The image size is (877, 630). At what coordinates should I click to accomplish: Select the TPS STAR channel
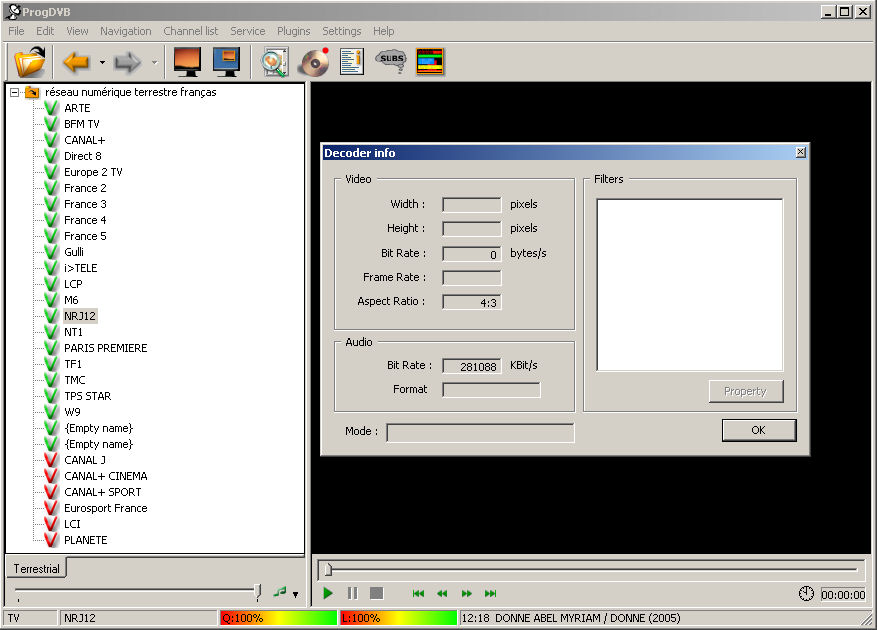coord(88,397)
